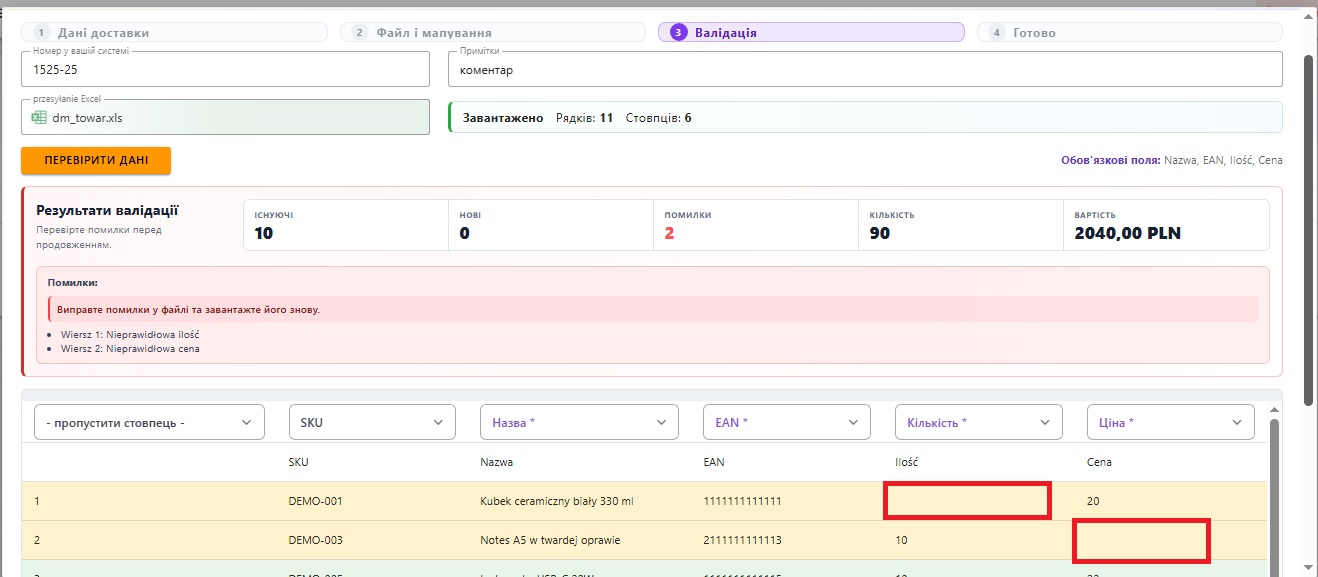
Task: Jump to step 4 Готово
Action: (1130, 32)
